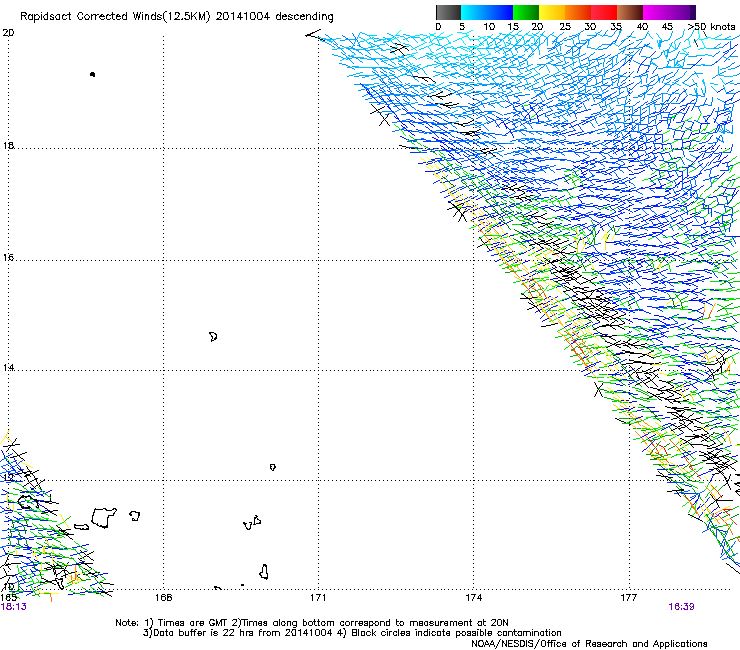Click the purple timestamp ending in ':39'
This screenshot has width=740, height=650.
681,607
